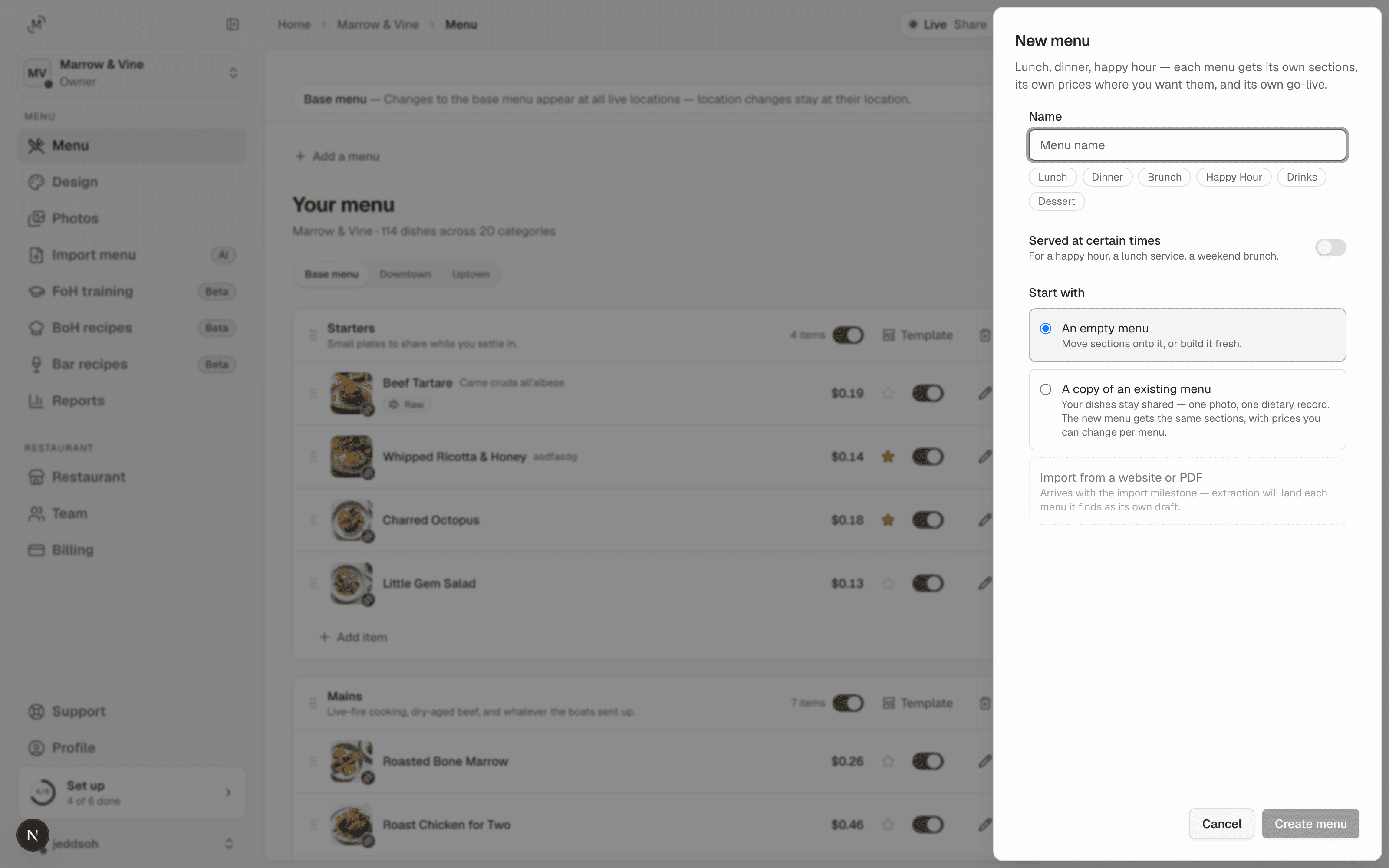Expand the Set up checklist

[x=132, y=792]
